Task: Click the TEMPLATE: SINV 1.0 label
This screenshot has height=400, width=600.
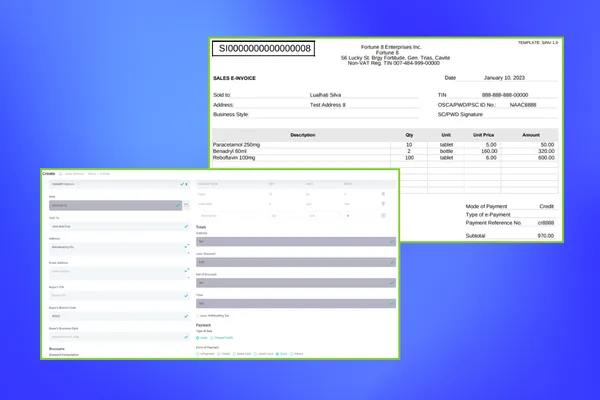Action: click(x=538, y=42)
